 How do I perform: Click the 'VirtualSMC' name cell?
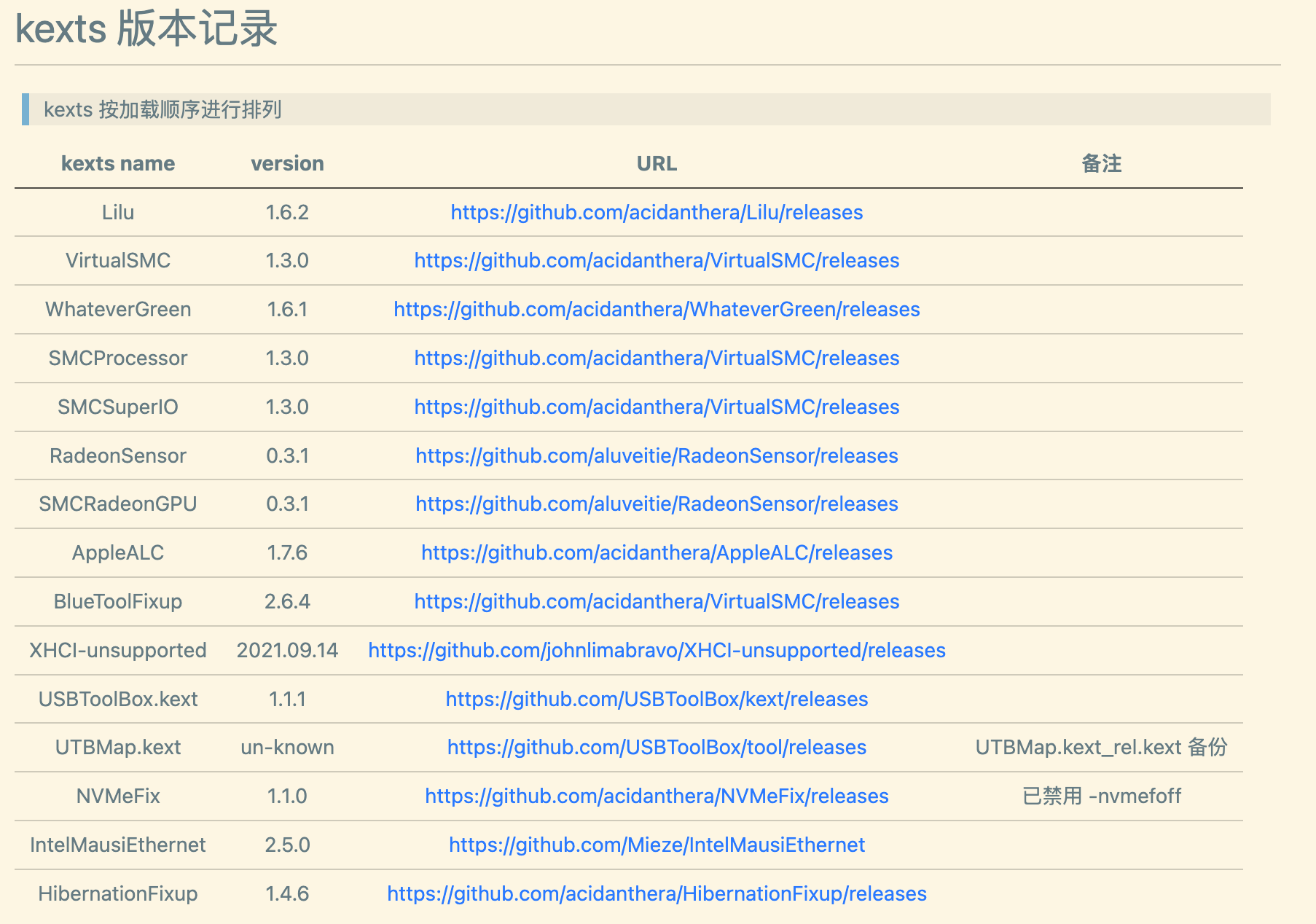pyautogui.click(x=118, y=260)
